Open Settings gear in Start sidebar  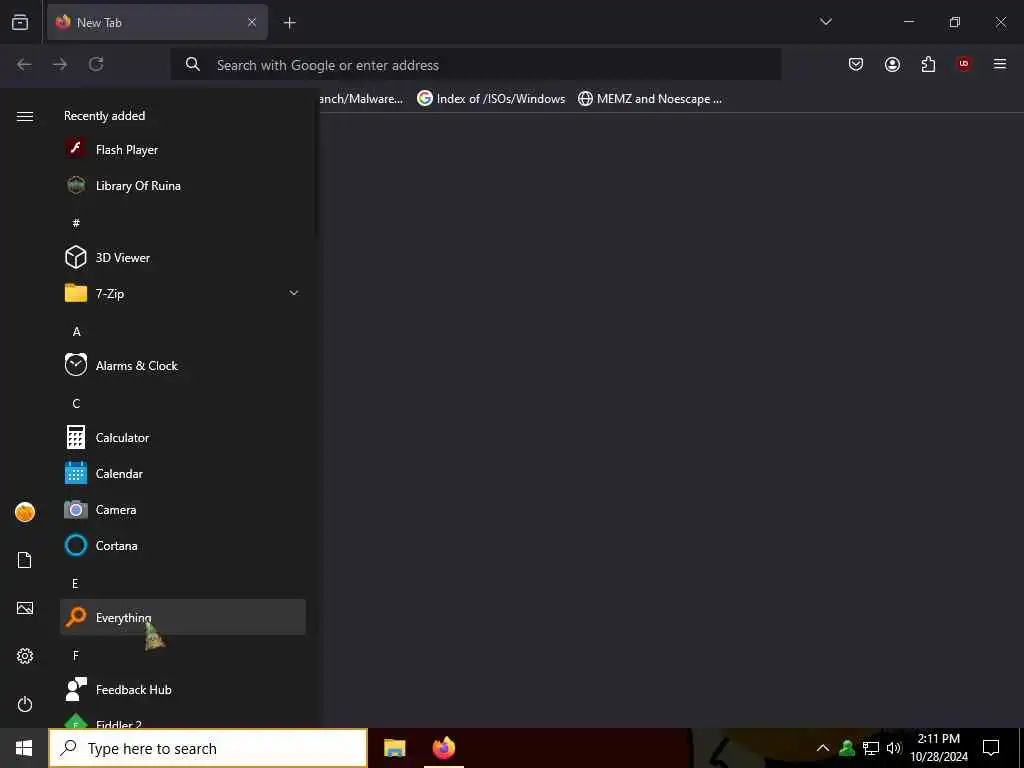25,656
